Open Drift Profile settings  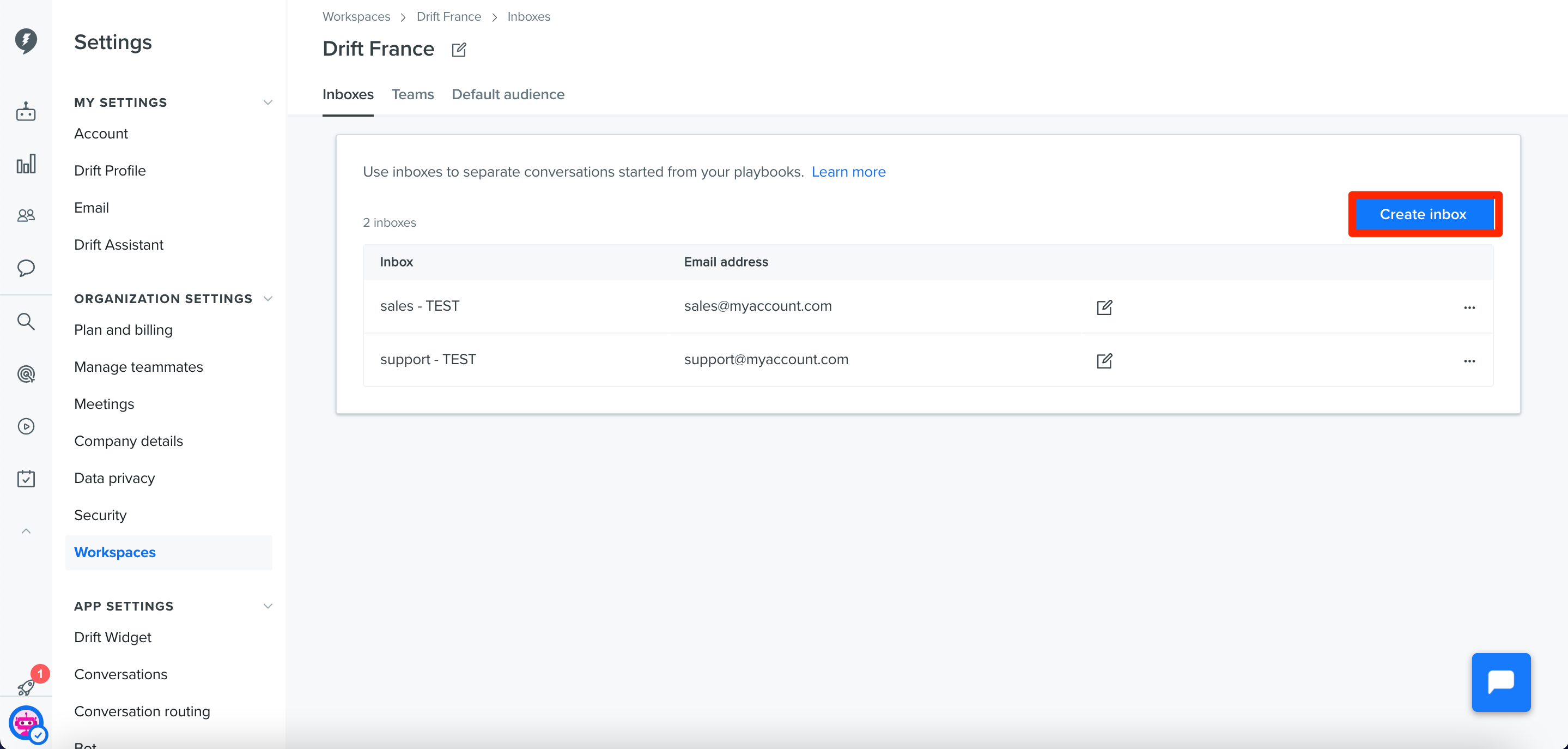pyautogui.click(x=110, y=171)
